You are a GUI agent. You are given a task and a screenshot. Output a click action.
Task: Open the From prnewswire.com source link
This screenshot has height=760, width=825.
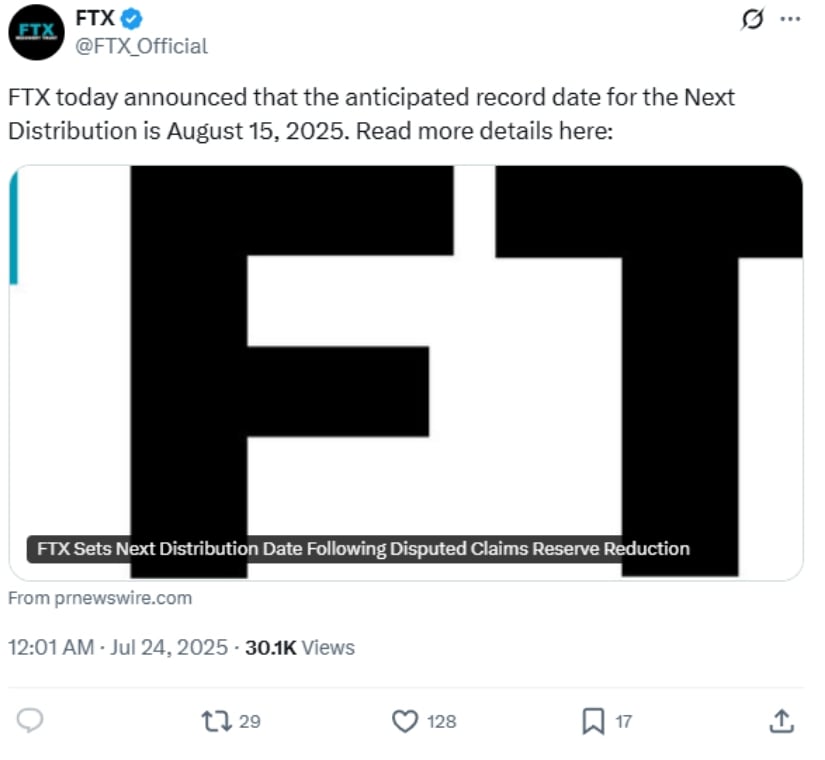click(100, 598)
